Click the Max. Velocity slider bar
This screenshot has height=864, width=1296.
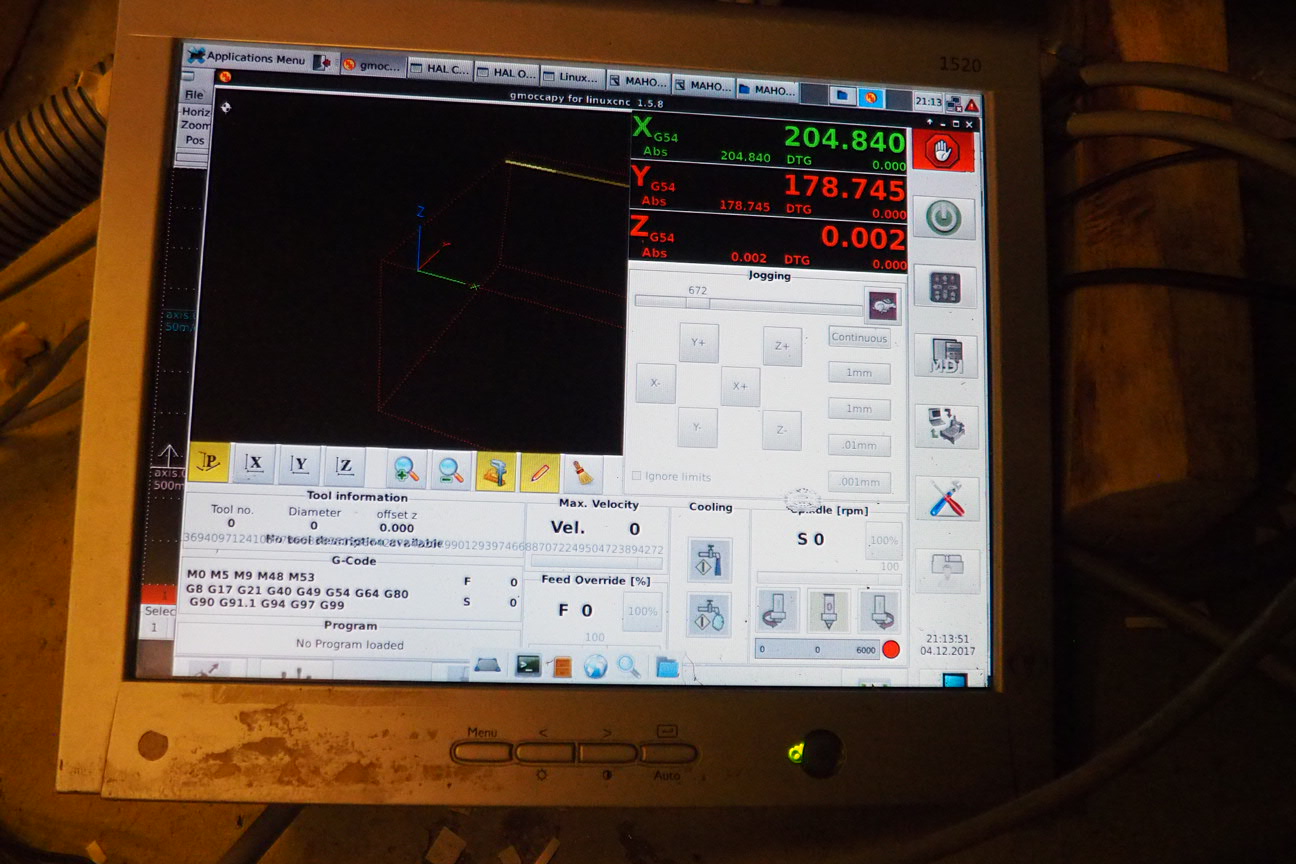coord(596,563)
